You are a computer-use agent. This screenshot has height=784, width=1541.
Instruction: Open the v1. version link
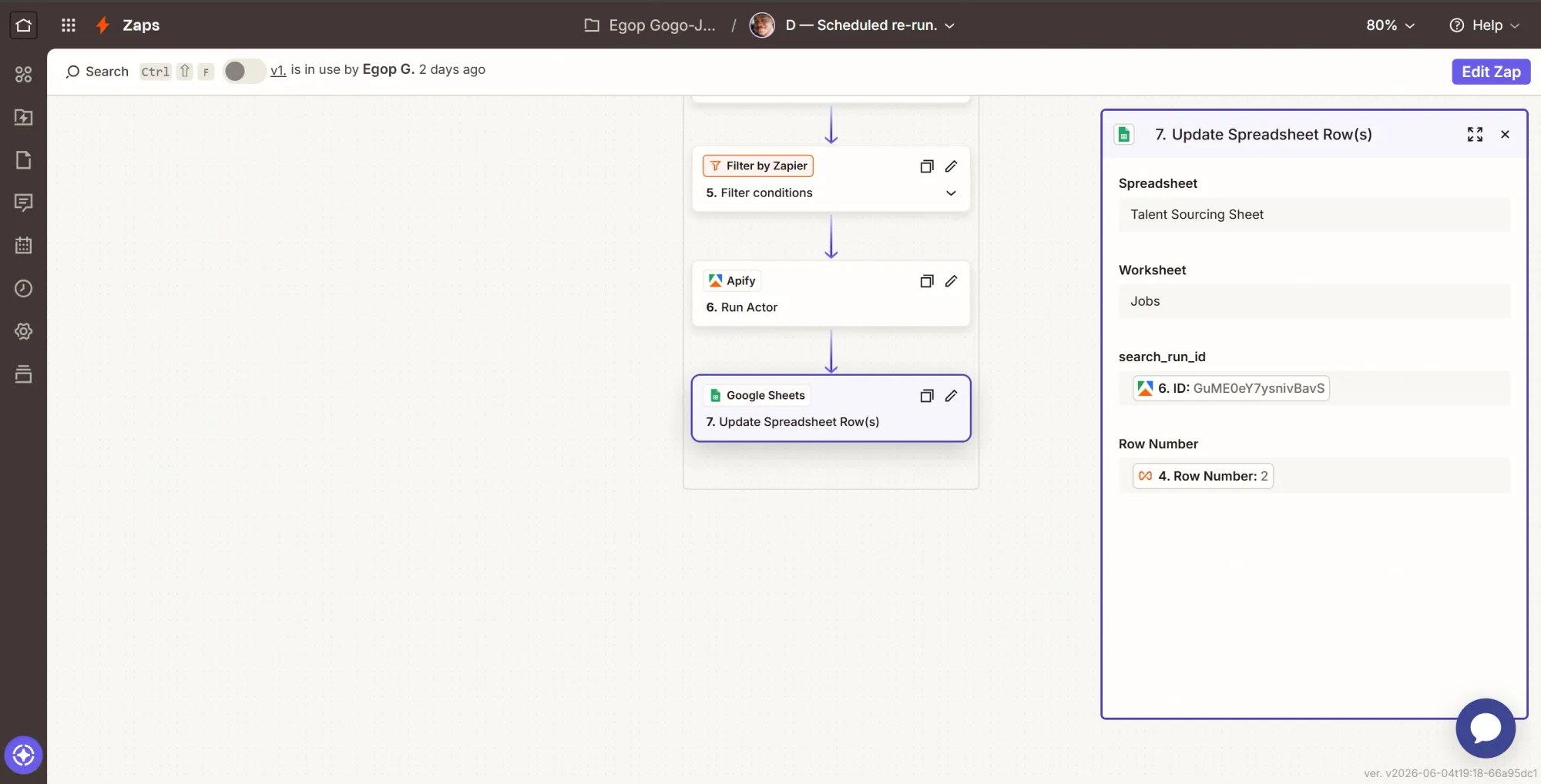[278, 70]
